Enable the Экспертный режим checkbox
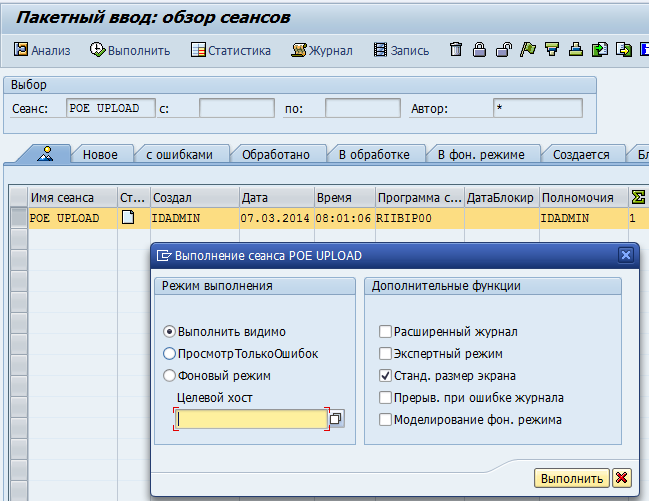Viewport: 649px width, 501px height. point(385,354)
